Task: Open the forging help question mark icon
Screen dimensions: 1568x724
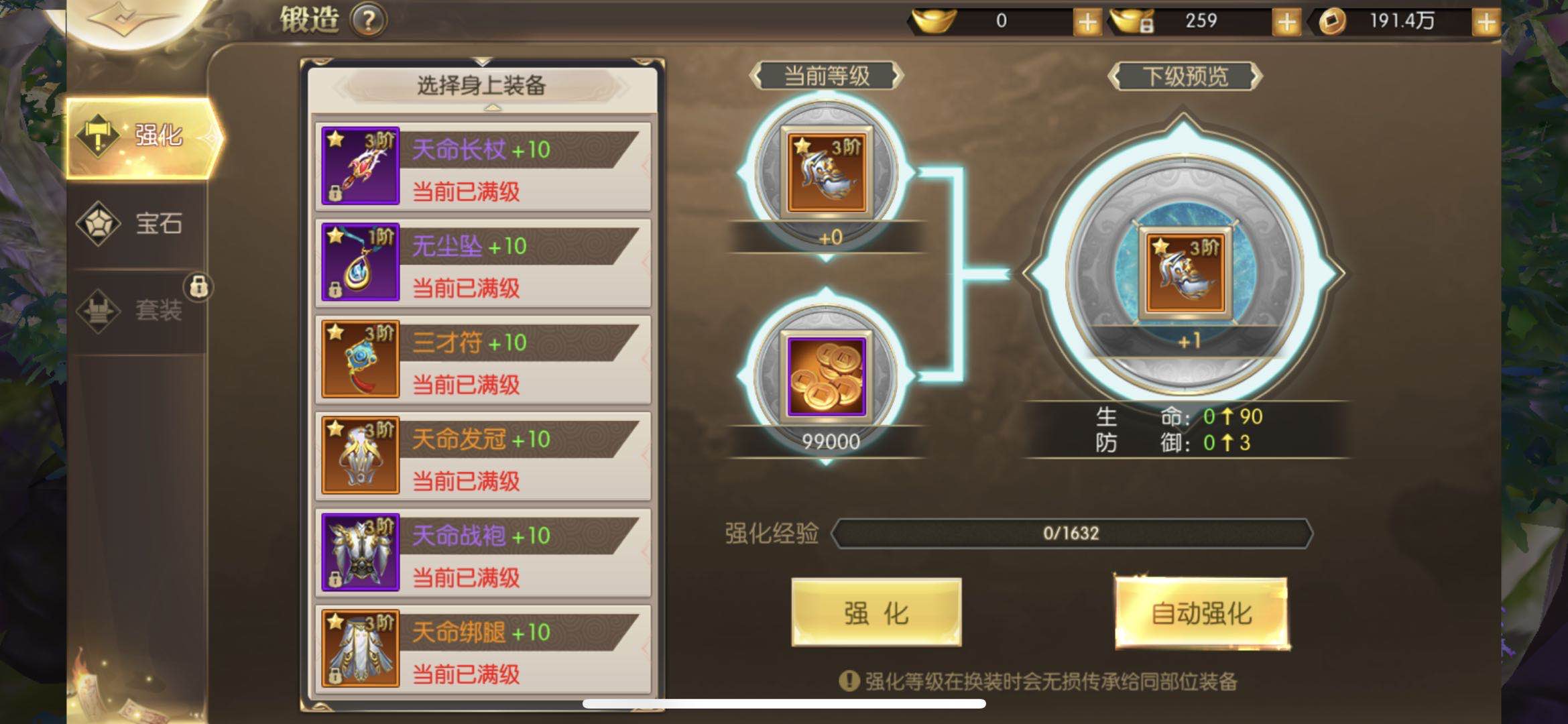Action: point(368,20)
